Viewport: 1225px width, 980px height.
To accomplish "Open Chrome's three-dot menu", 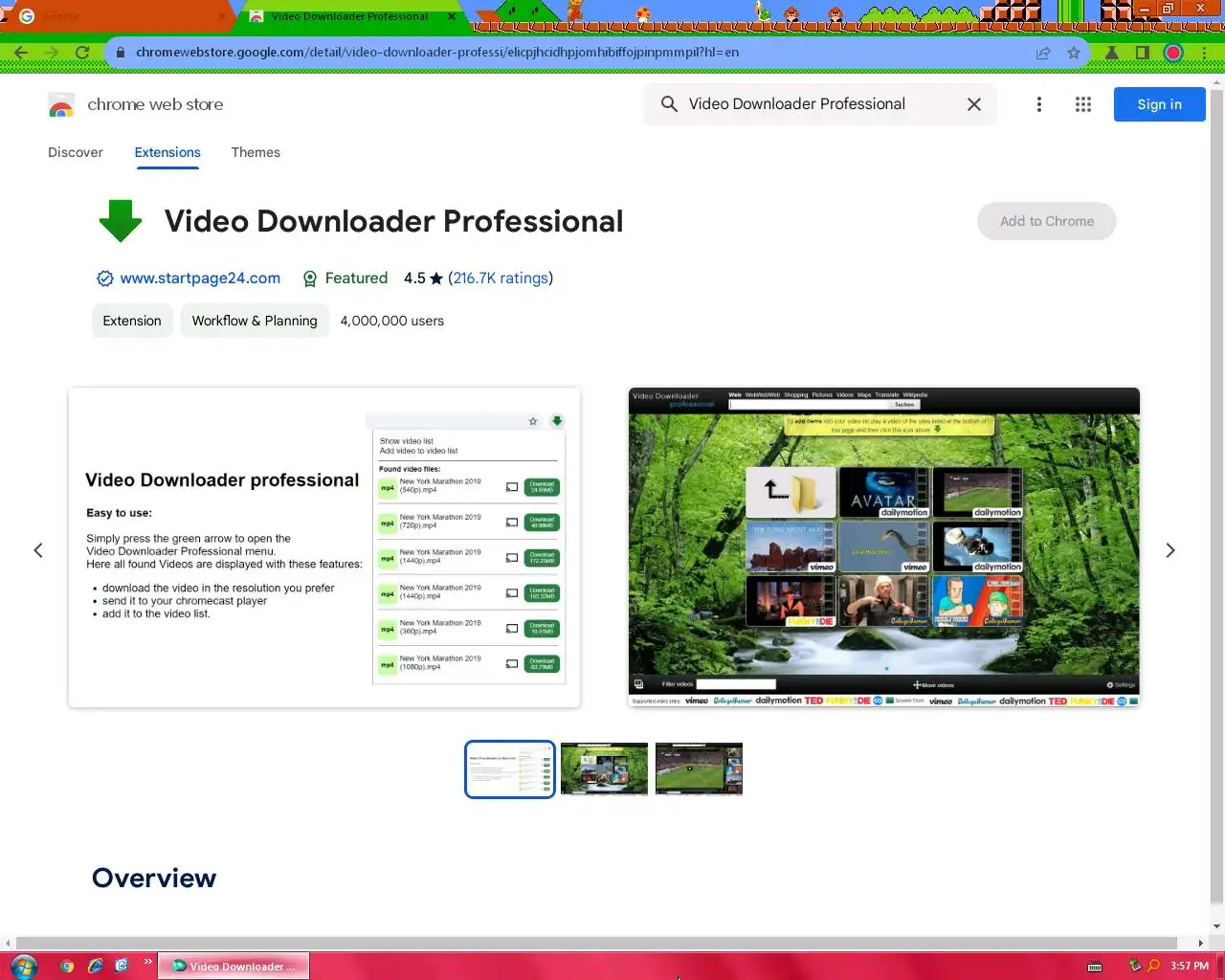I will pos(1204,53).
